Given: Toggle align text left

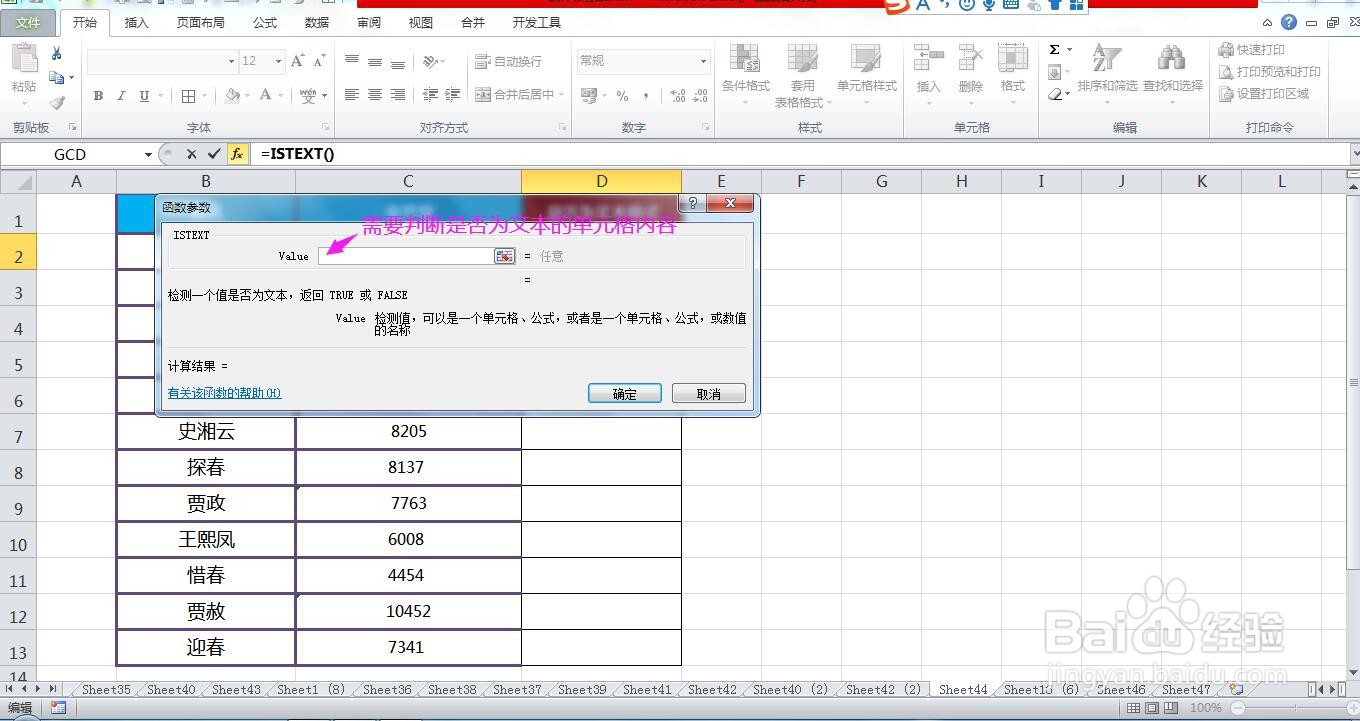Looking at the screenshot, I should coord(352,95).
